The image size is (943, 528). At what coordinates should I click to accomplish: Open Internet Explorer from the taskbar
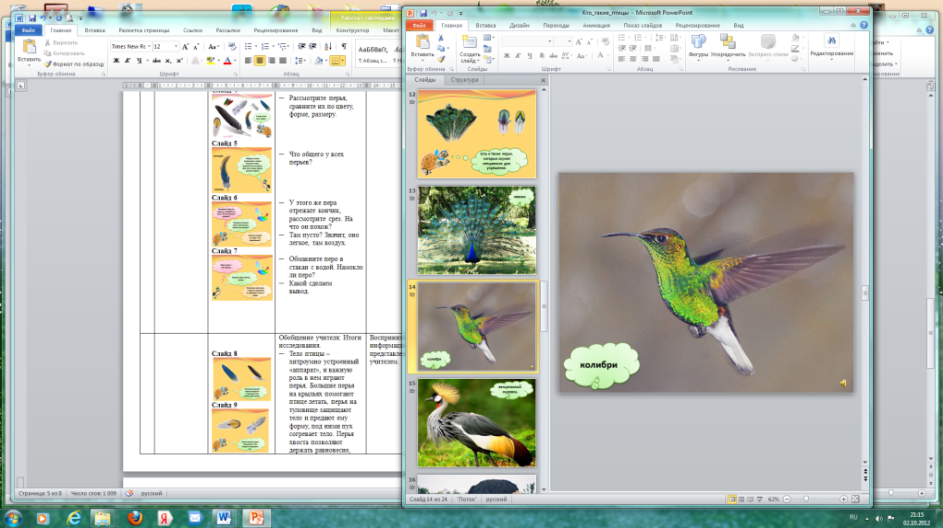tap(73, 517)
